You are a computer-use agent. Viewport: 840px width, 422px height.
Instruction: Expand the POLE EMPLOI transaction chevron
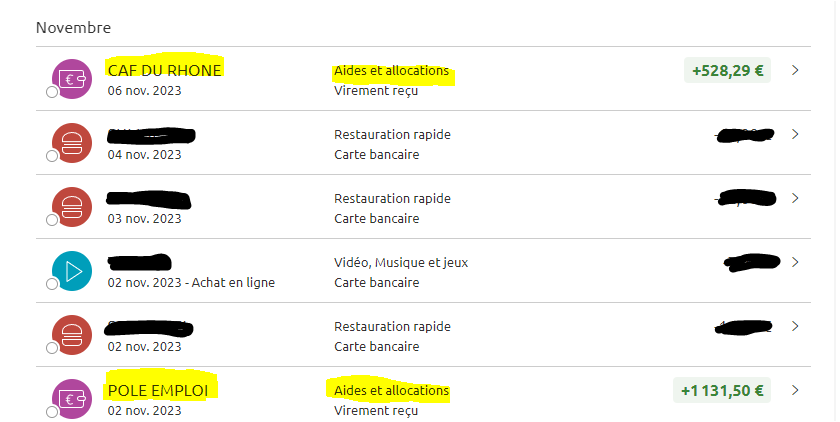coord(795,390)
